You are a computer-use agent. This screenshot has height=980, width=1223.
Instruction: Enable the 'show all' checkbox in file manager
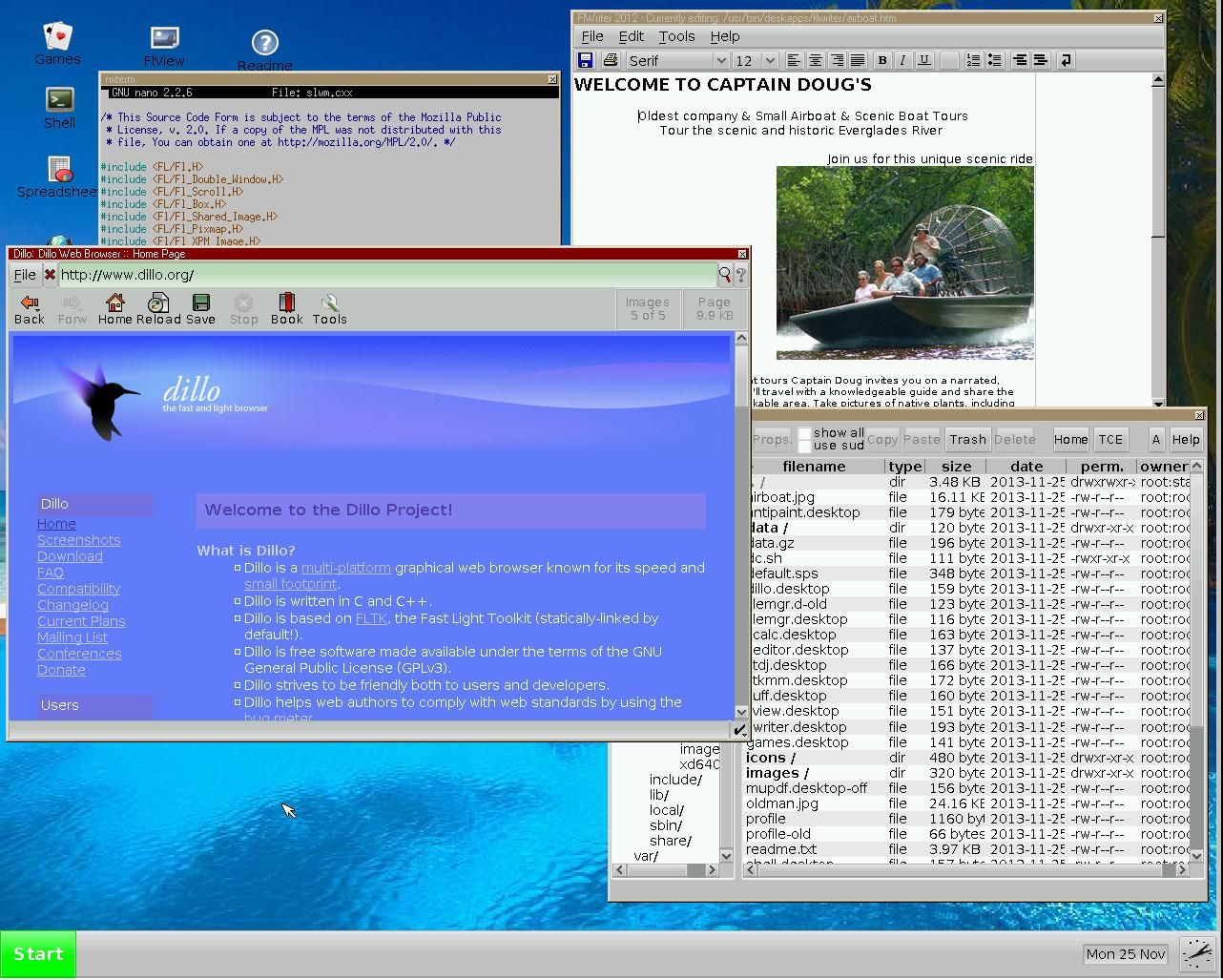[806, 432]
